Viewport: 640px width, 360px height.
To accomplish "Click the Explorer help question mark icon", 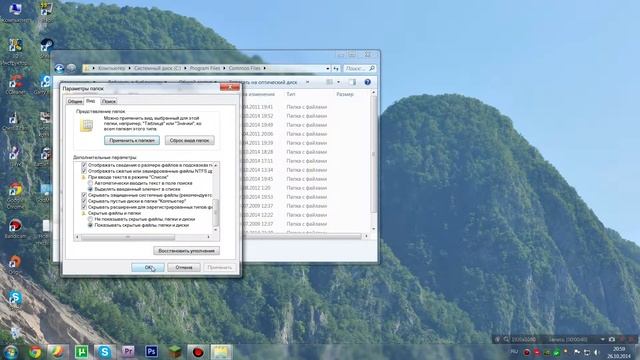I will (x=367, y=82).
